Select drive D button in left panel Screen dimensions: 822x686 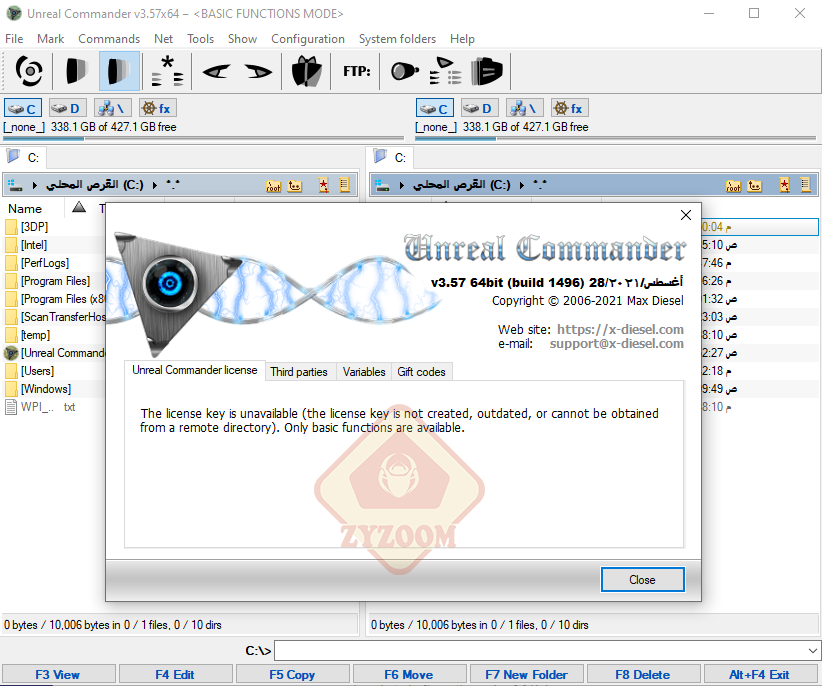click(x=67, y=108)
